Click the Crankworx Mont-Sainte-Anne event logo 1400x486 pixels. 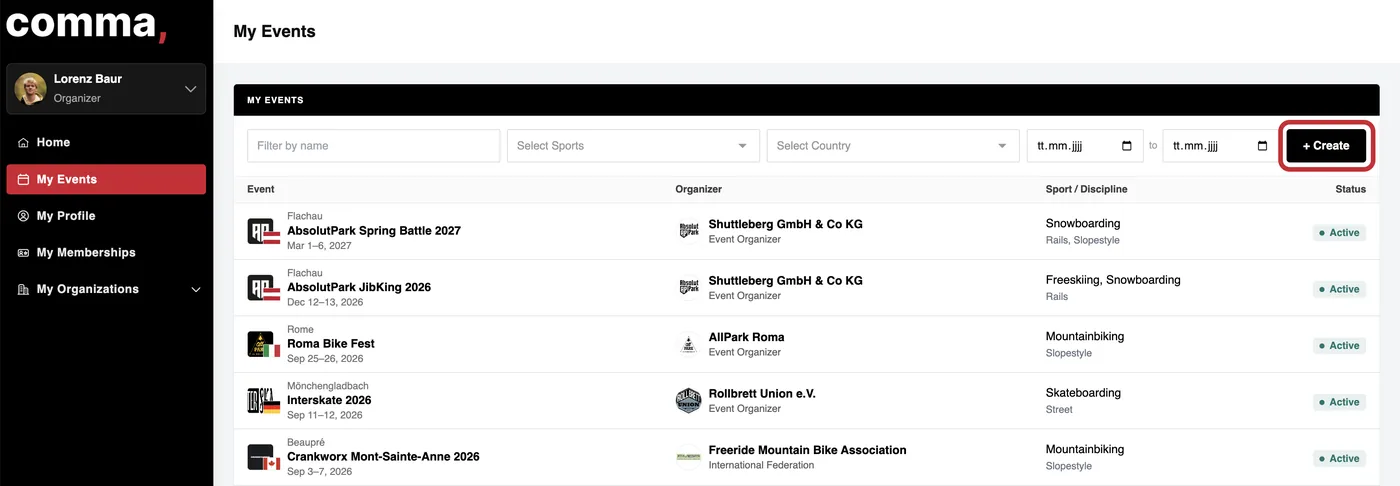pyautogui.click(x=263, y=458)
